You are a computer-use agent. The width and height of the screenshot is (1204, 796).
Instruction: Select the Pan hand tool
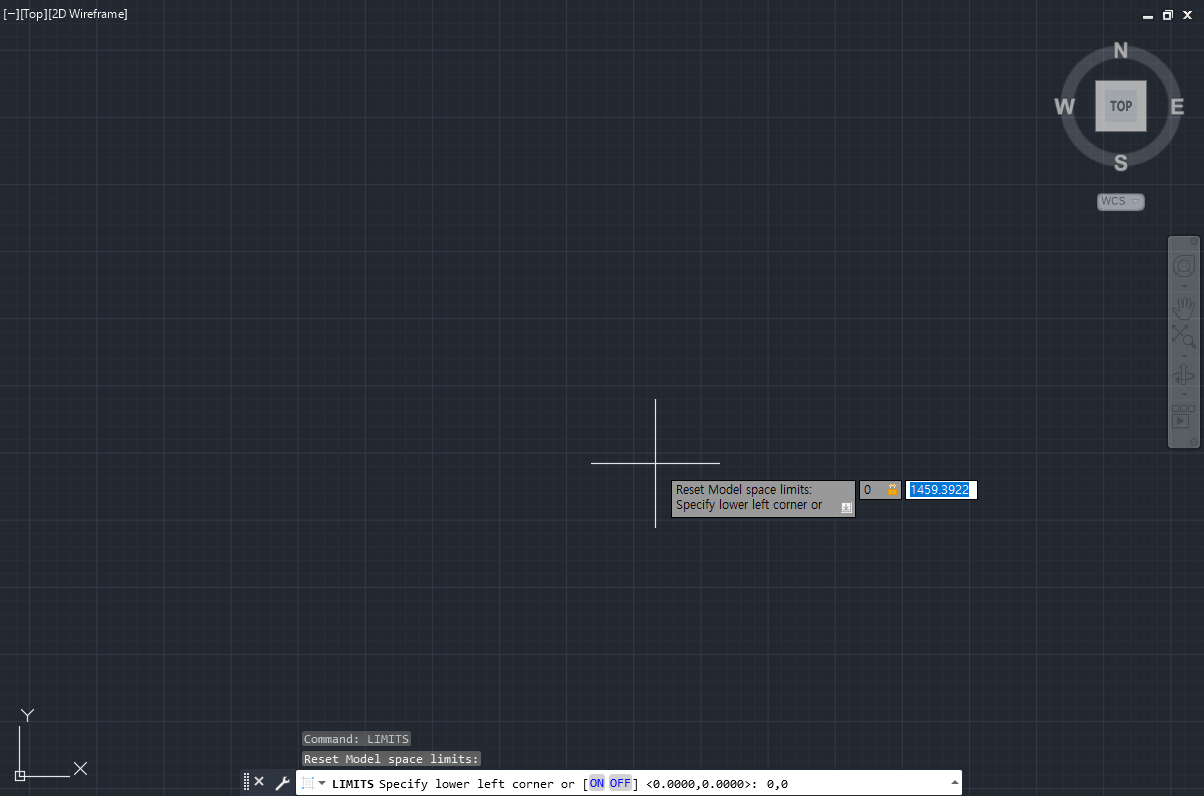[1184, 308]
